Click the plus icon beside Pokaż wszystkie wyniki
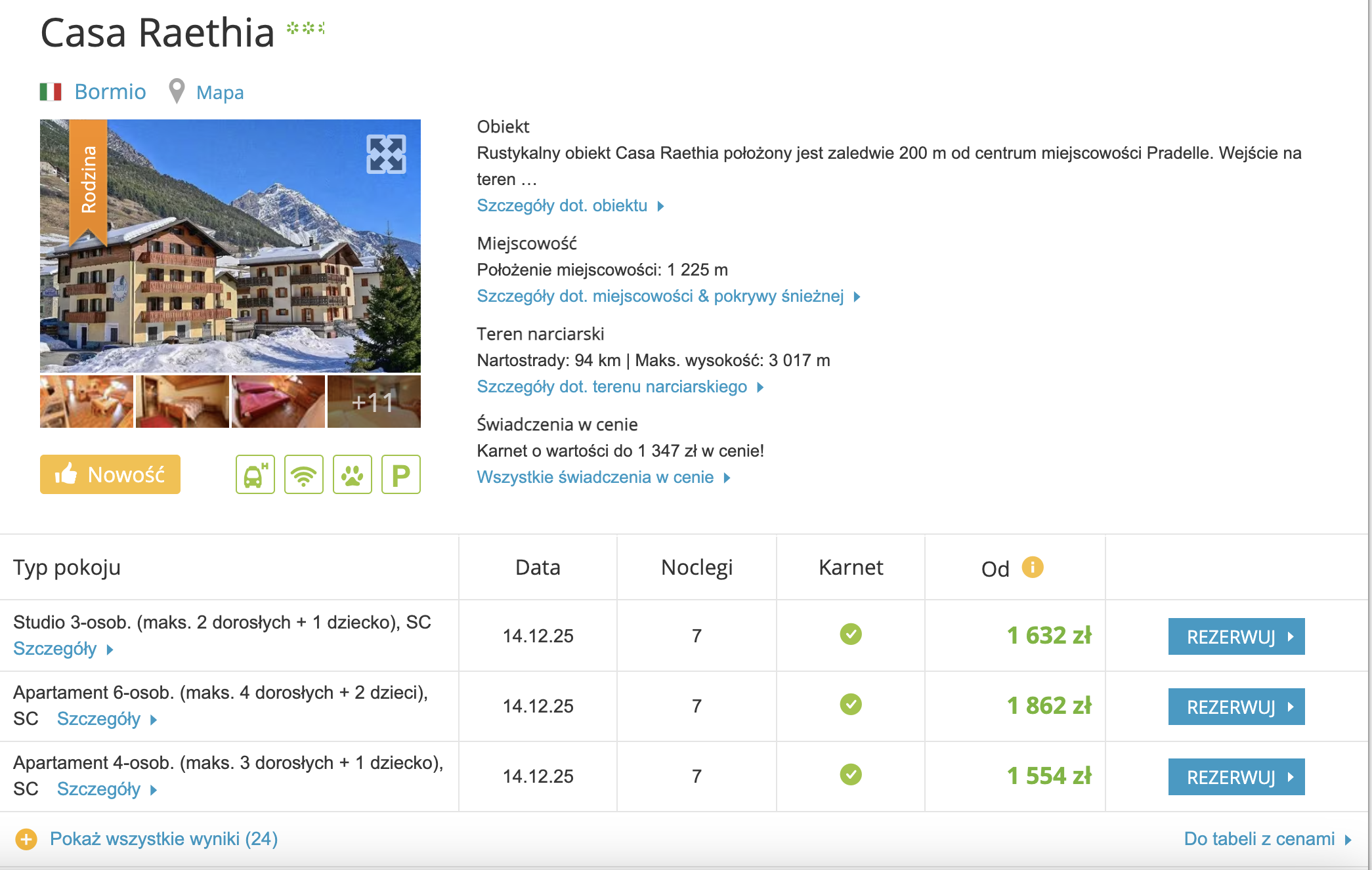Screen dimensions: 1372x870 click(26, 839)
